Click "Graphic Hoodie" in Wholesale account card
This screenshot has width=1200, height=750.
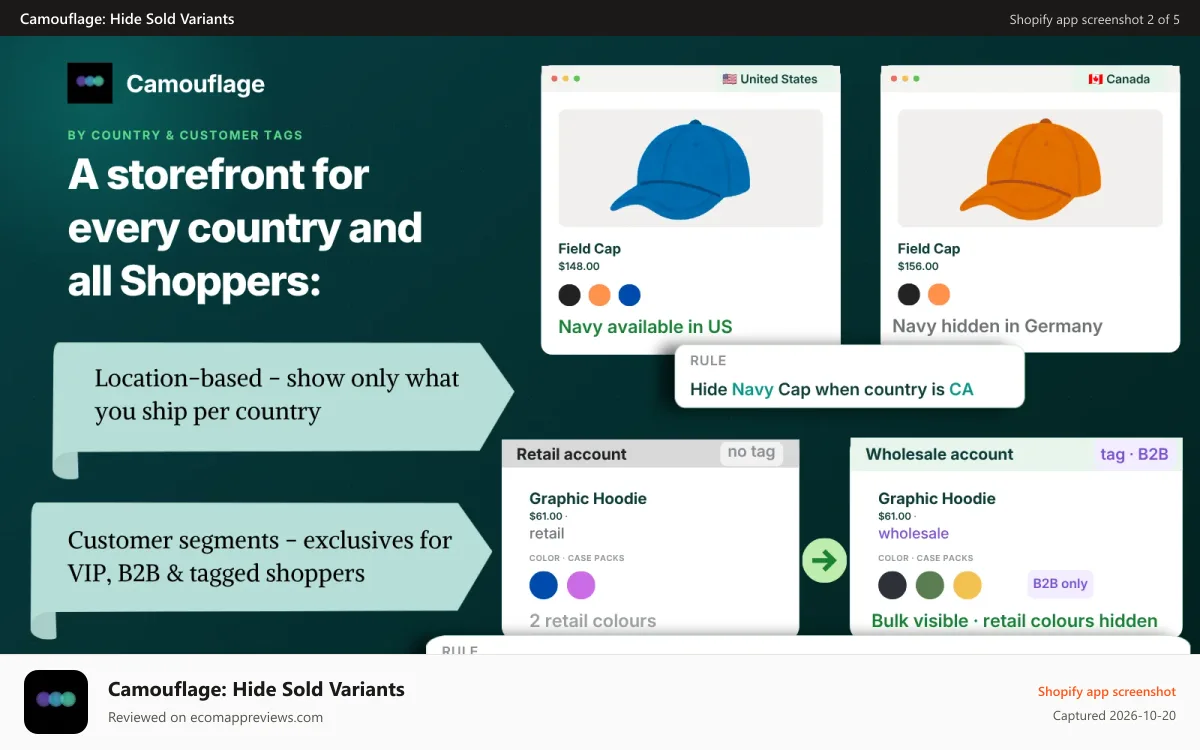[937, 498]
